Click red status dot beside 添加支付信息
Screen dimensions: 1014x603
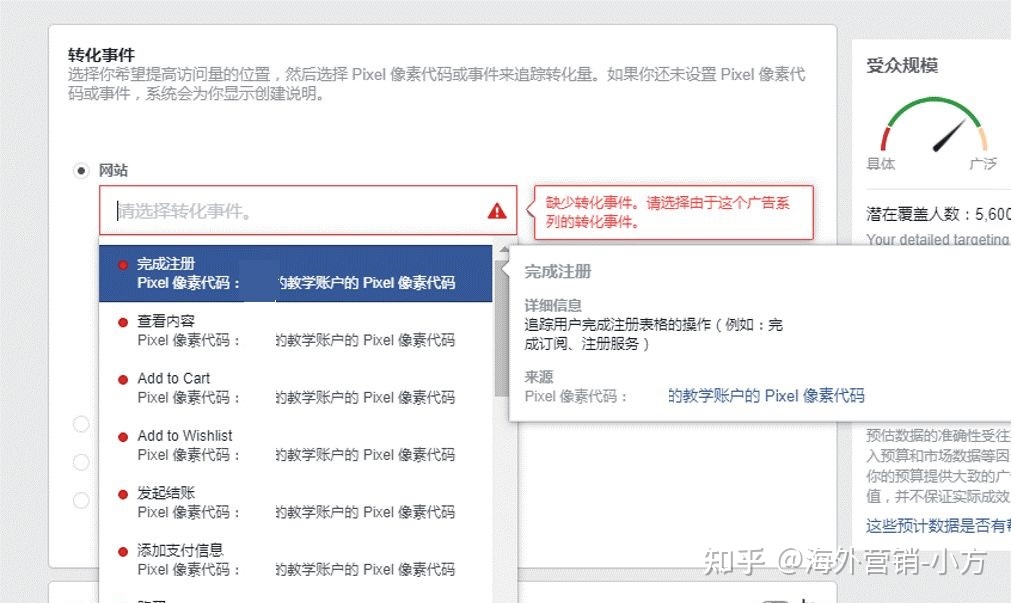[x=123, y=552]
